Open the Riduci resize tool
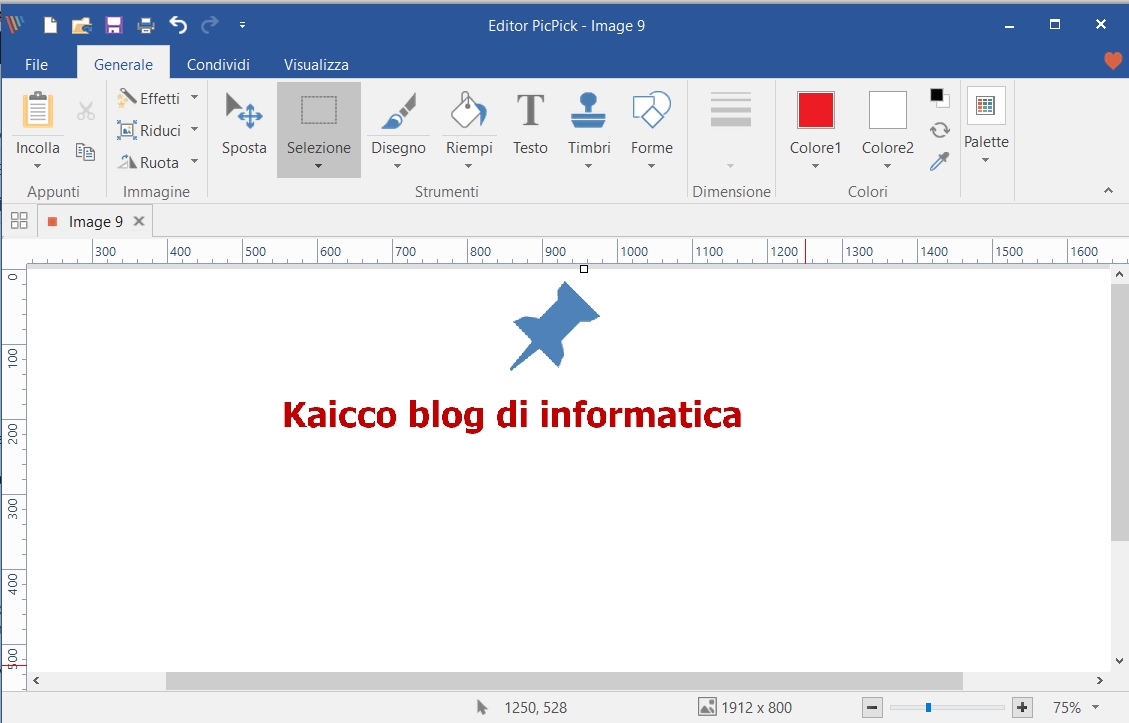The image size is (1129, 723). point(149,130)
